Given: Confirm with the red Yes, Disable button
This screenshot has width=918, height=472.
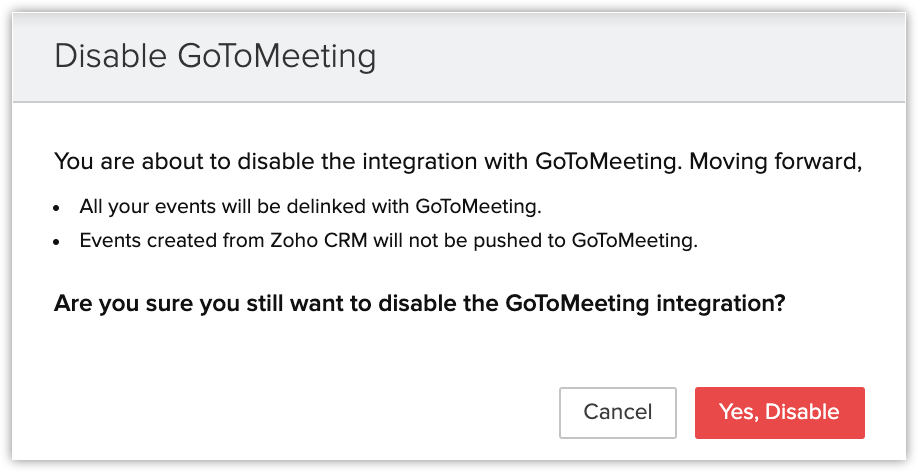Looking at the screenshot, I should pyautogui.click(x=779, y=412).
